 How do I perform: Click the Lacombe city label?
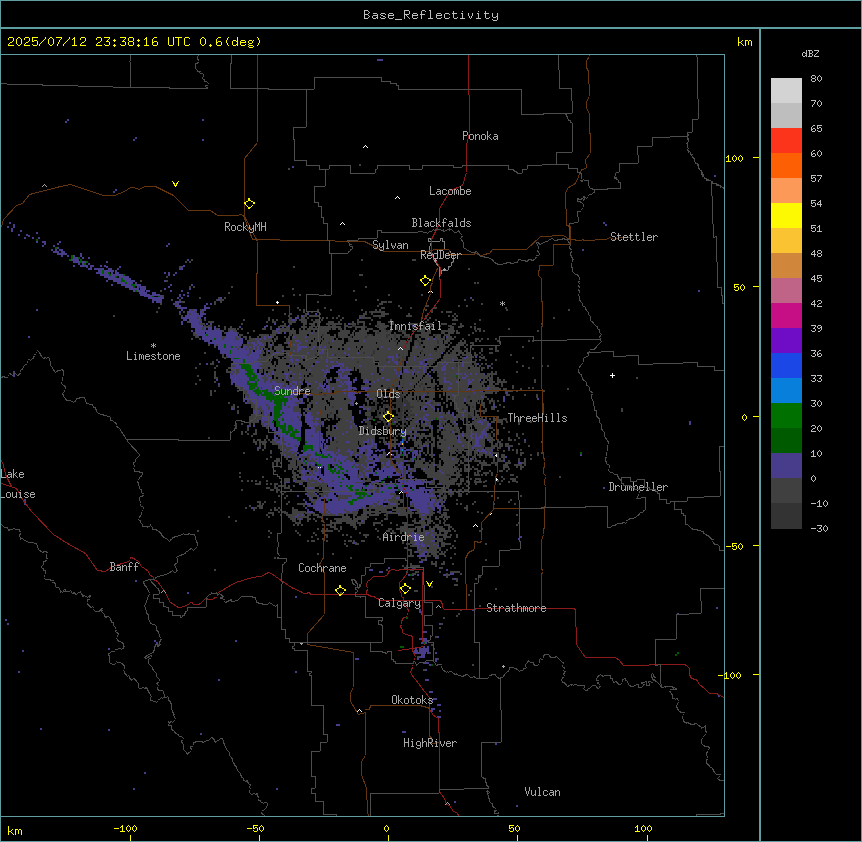point(450,191)
